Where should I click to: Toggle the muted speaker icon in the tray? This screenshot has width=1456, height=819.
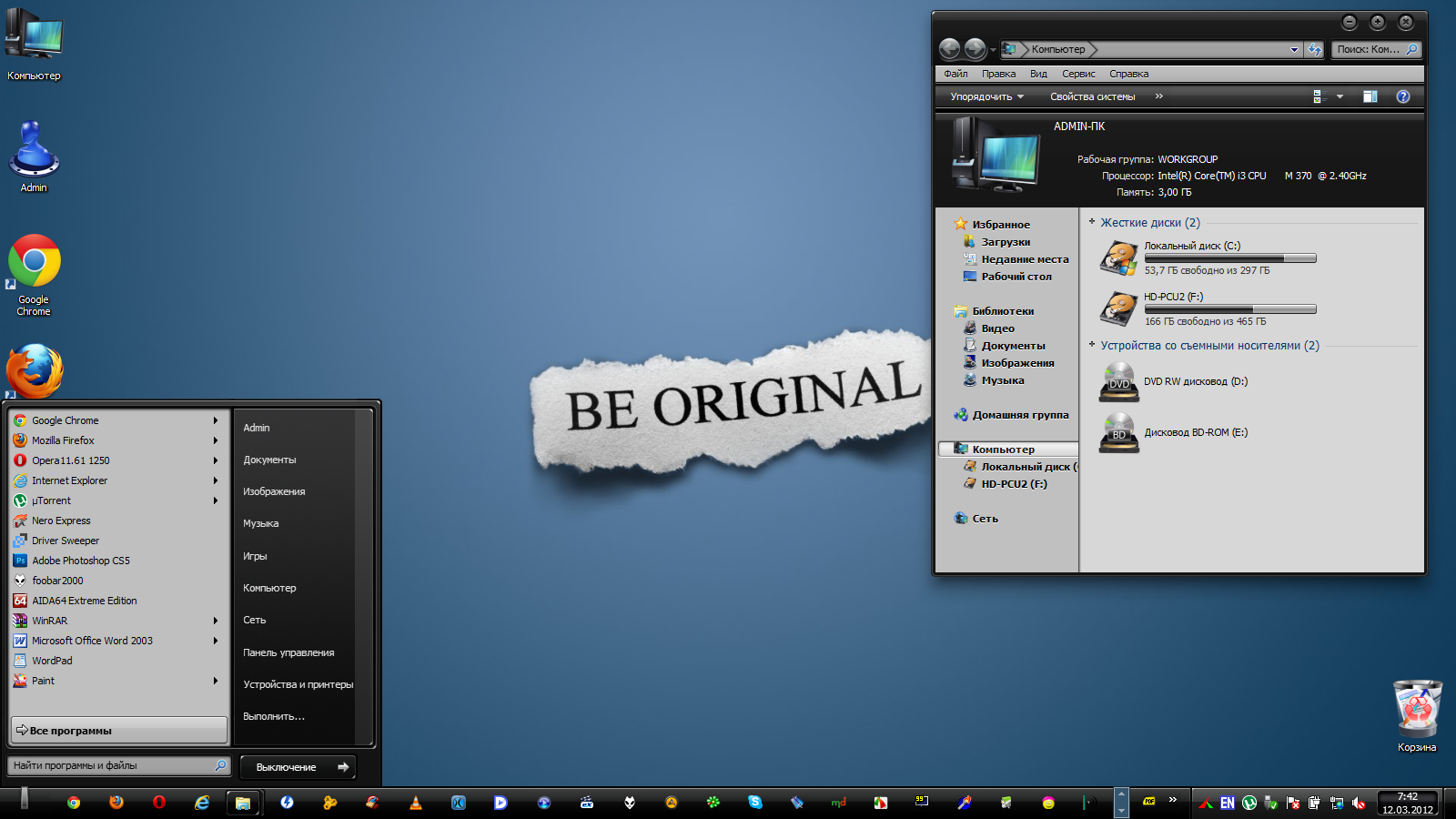(1358, 803)
